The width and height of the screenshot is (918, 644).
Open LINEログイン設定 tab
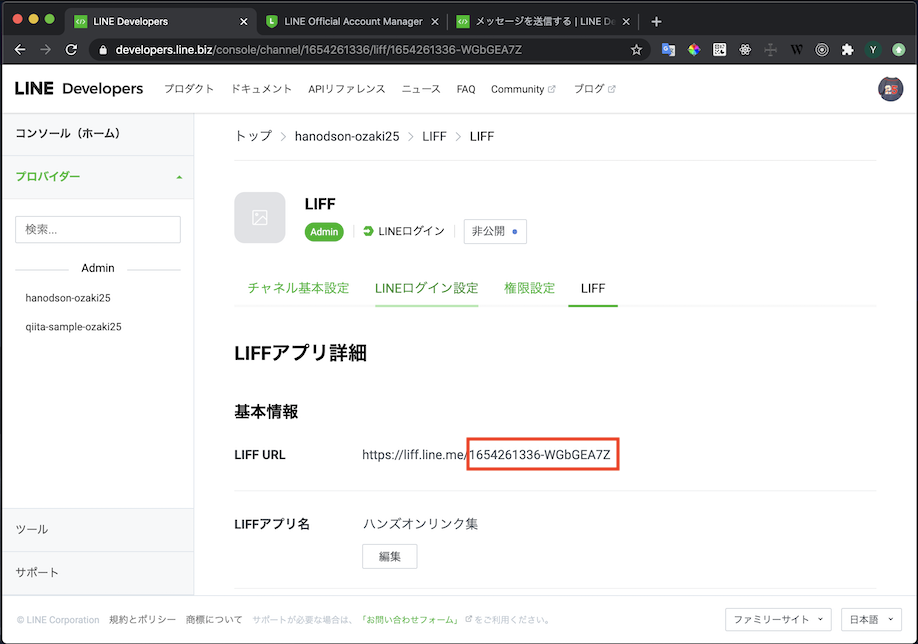(x=427, y=288)
